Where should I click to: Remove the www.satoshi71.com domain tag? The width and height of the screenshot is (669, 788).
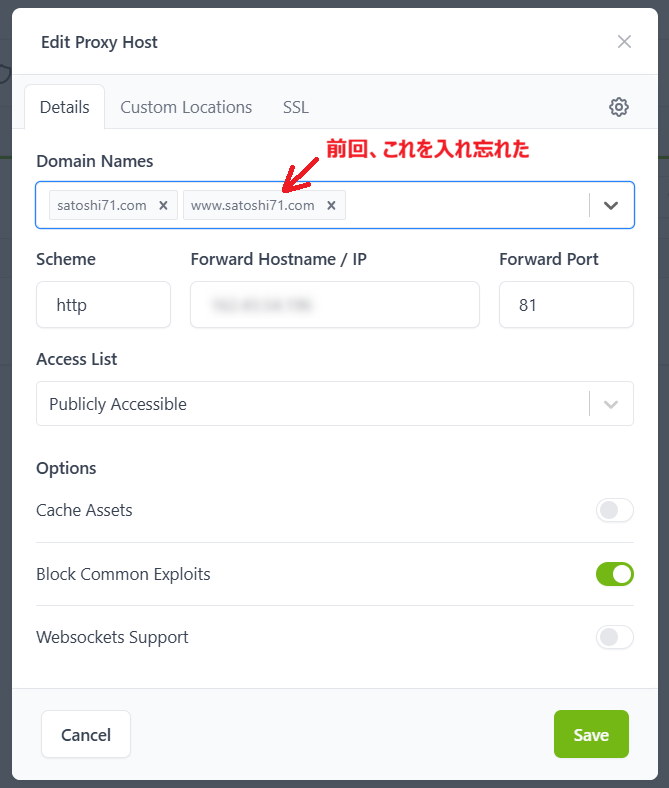click(x=331, y=205)
